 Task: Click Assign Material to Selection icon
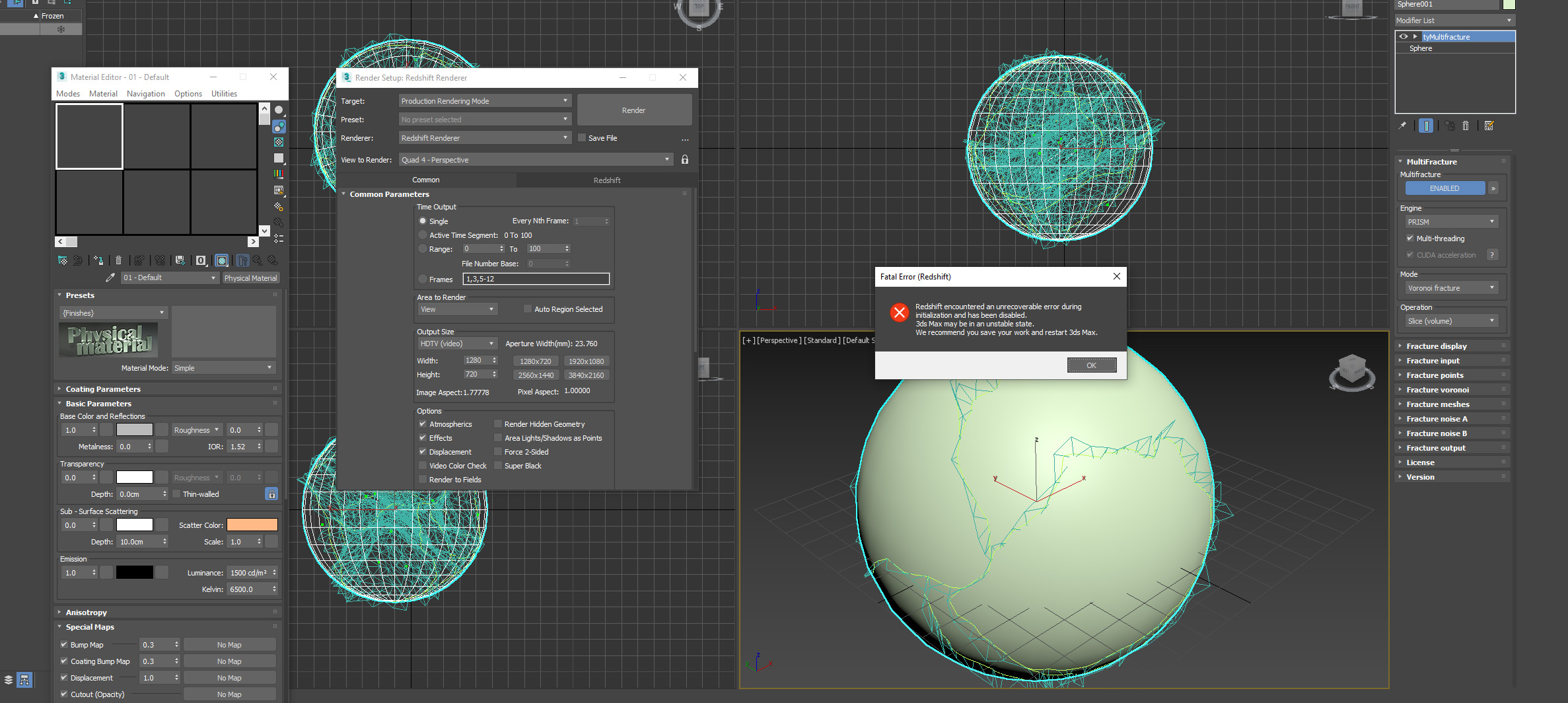click(98, 260)
